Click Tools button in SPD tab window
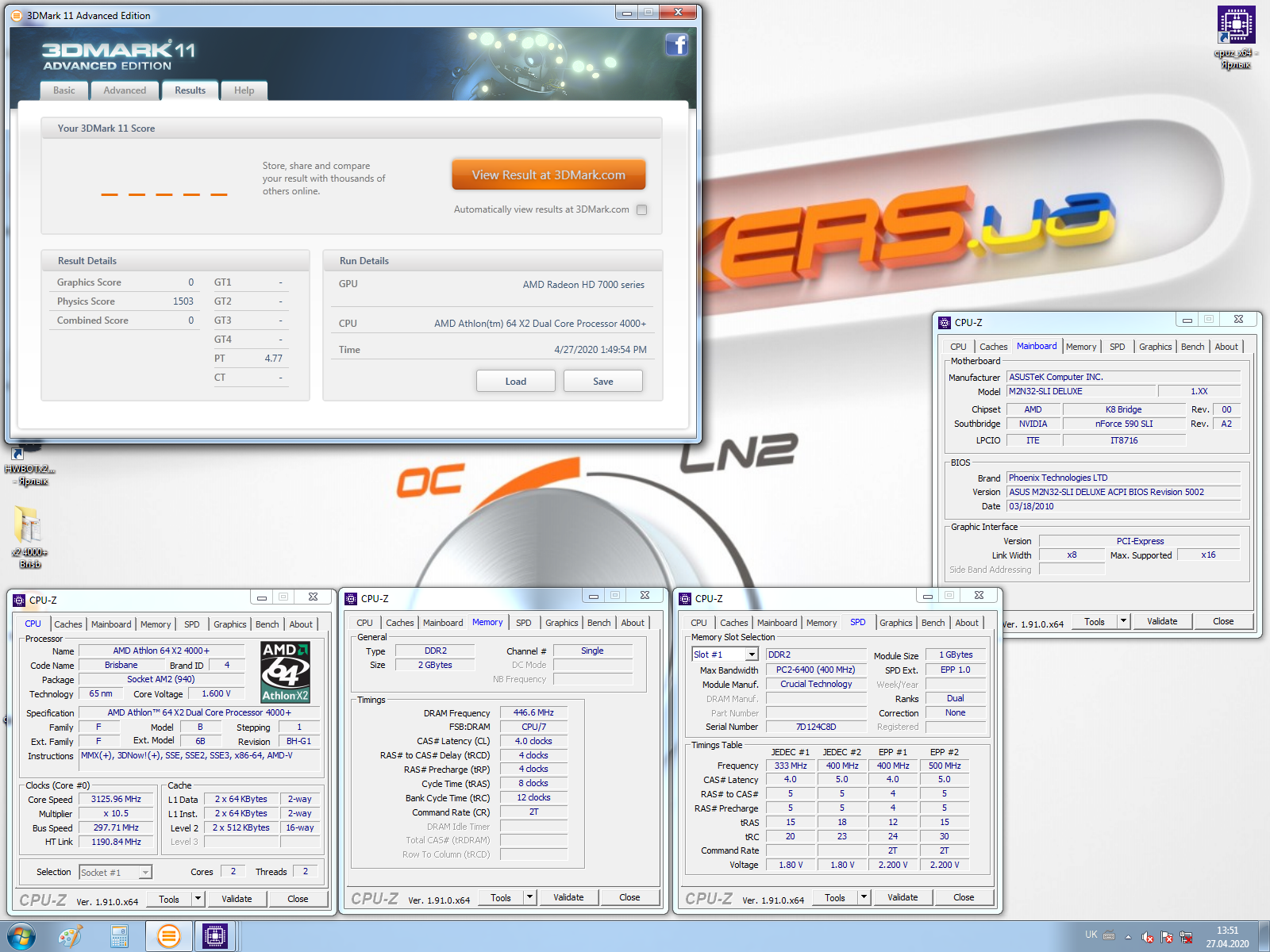The height and width of the screenshot is (952, 1270). click(x=835, y=897)
